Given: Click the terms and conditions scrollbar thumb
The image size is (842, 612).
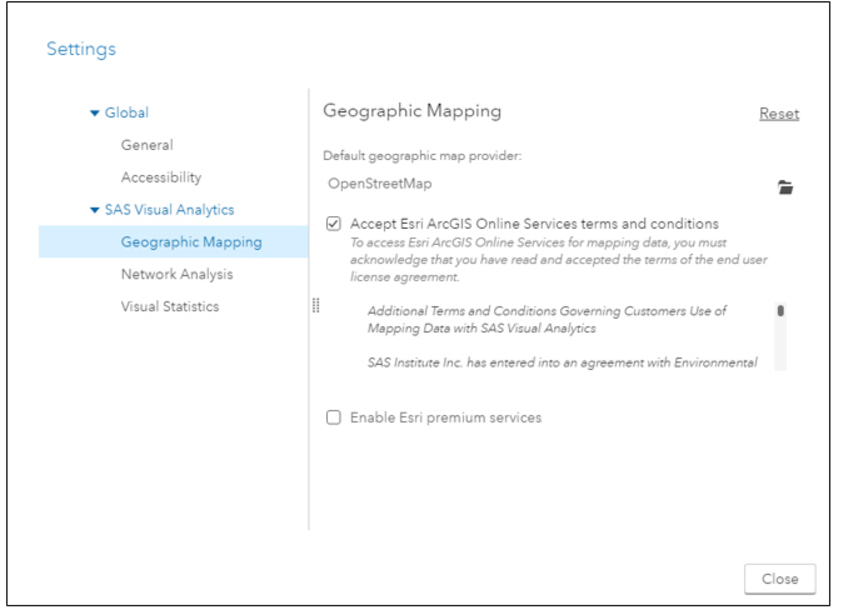Looking at the screenshot, I should [x=780, y=311].
